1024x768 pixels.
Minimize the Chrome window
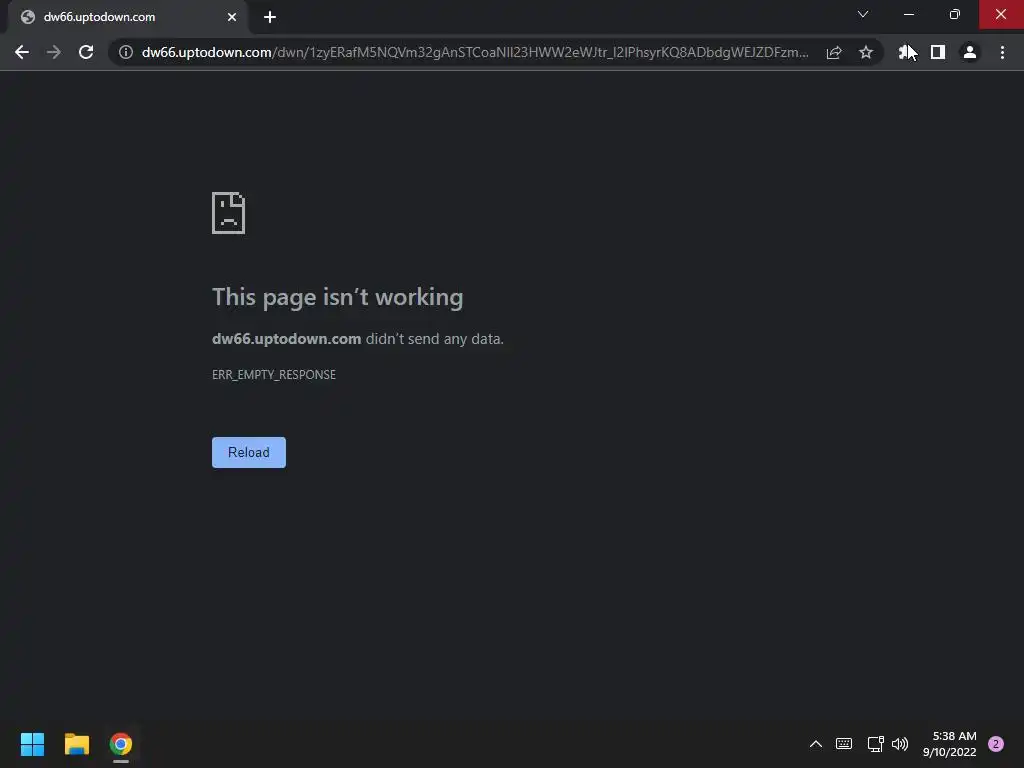pyautogui.click(x=909, y=14)
